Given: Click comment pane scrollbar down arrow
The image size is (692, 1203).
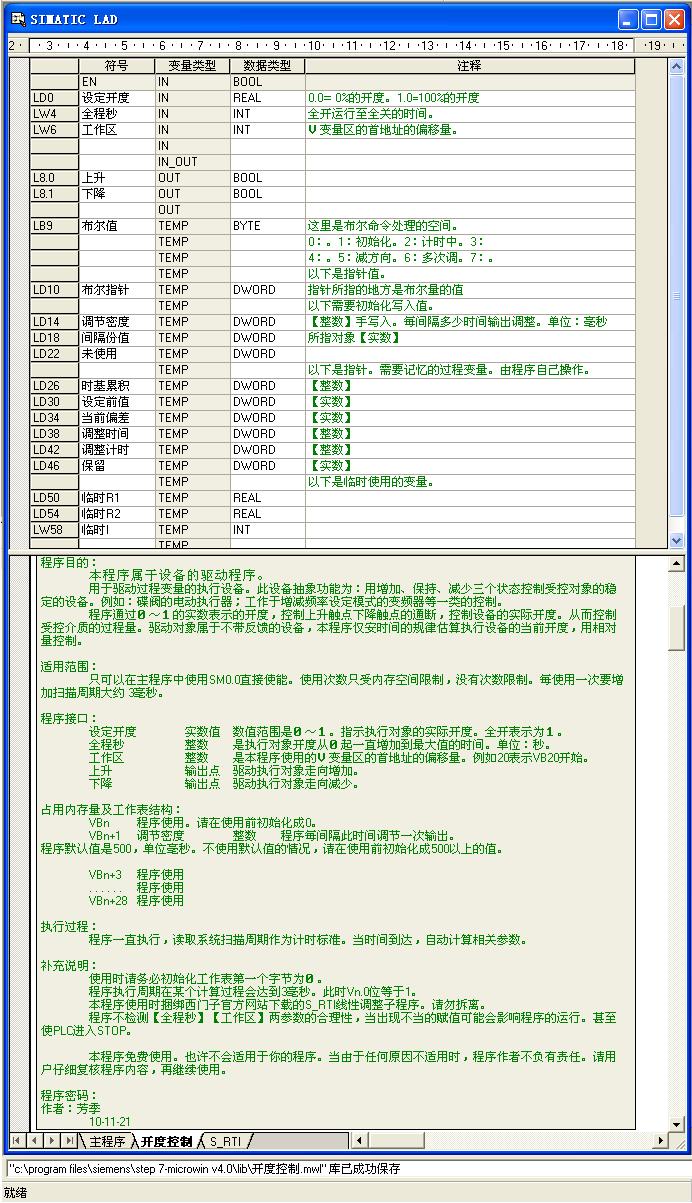Looking at the screenshot, I should [x=676, y=1124].
